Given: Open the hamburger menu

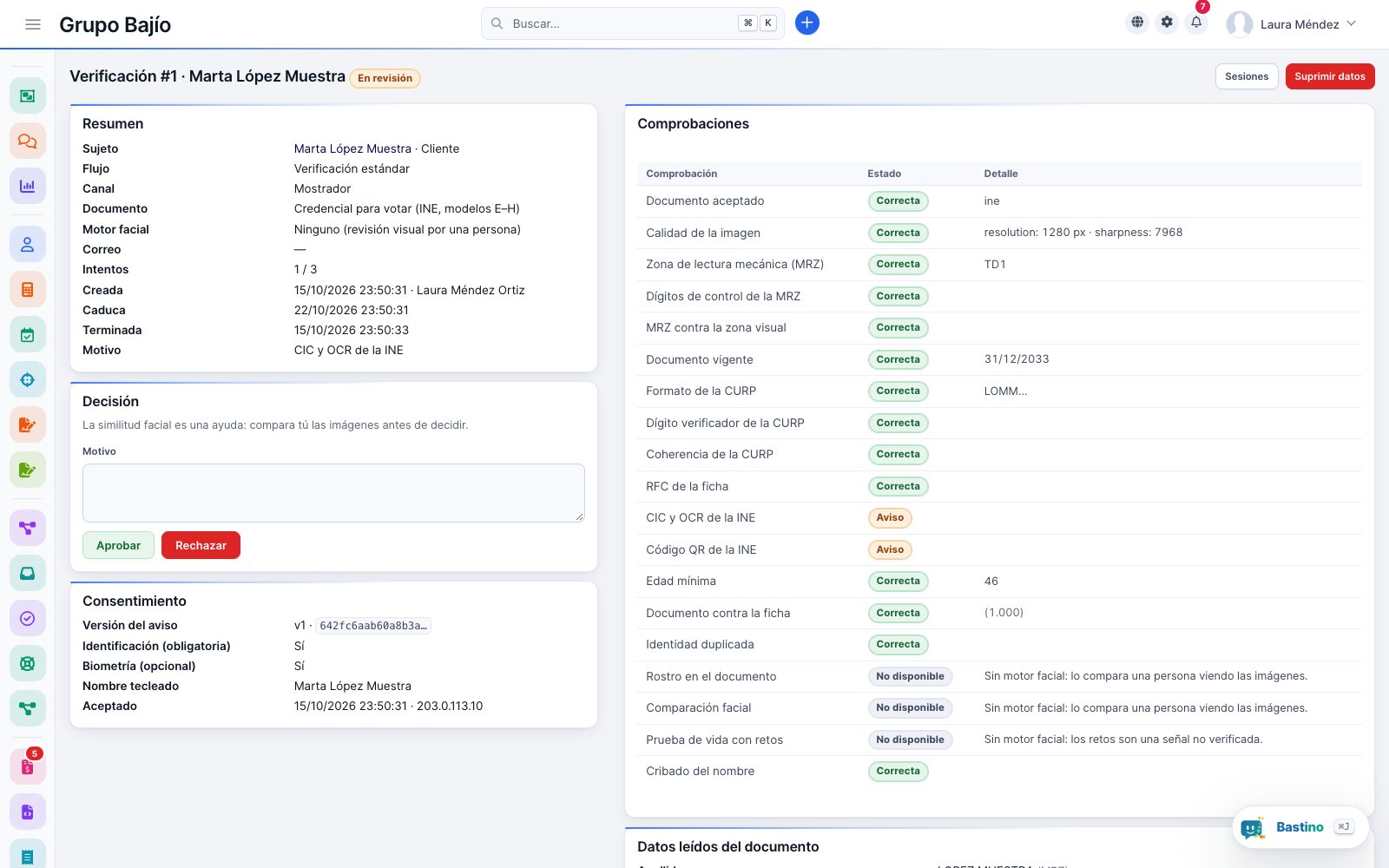Looking at the screenshot, I should coord(33,24).
